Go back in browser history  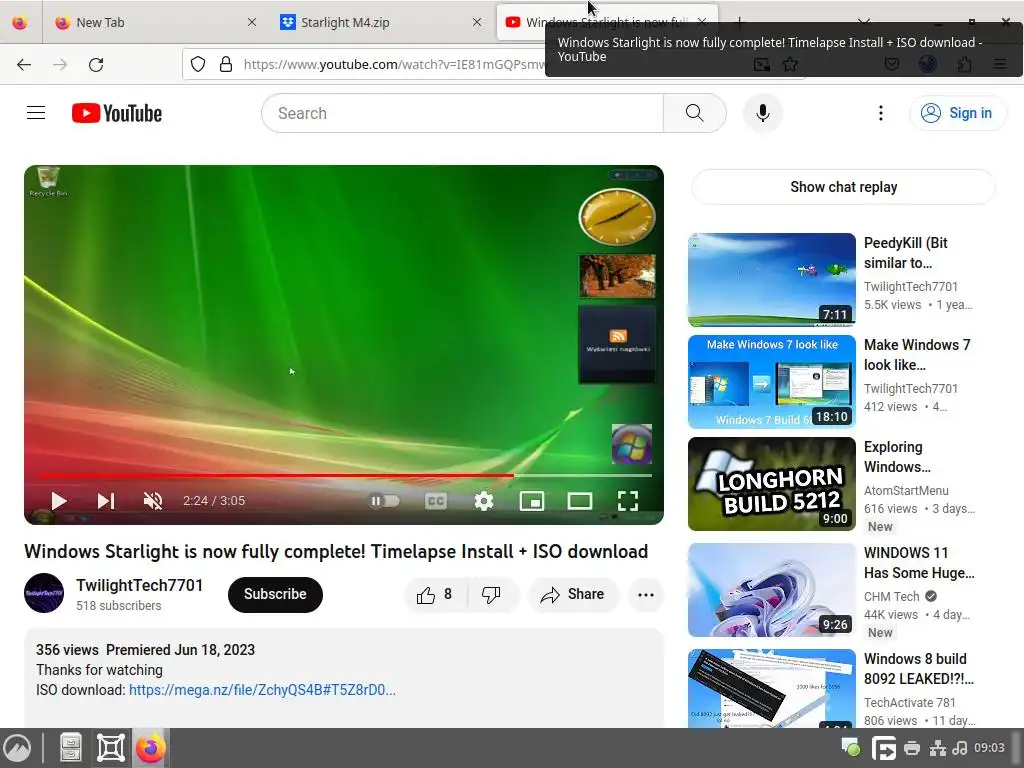pos(24,64)
